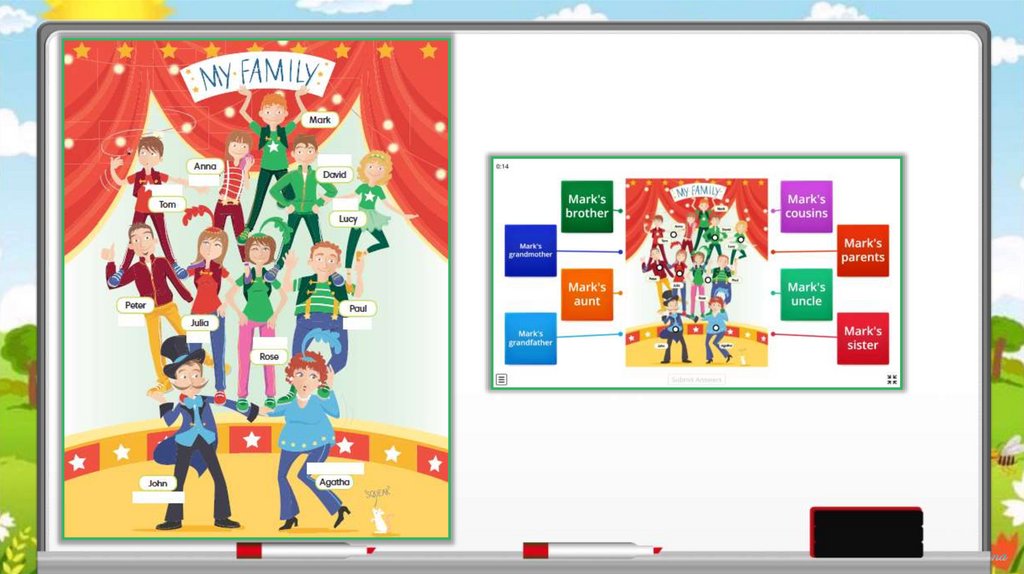Click the blank box above Agatha's label
This screenshot has width=1024, height=574.
click(x=335, y=468)
